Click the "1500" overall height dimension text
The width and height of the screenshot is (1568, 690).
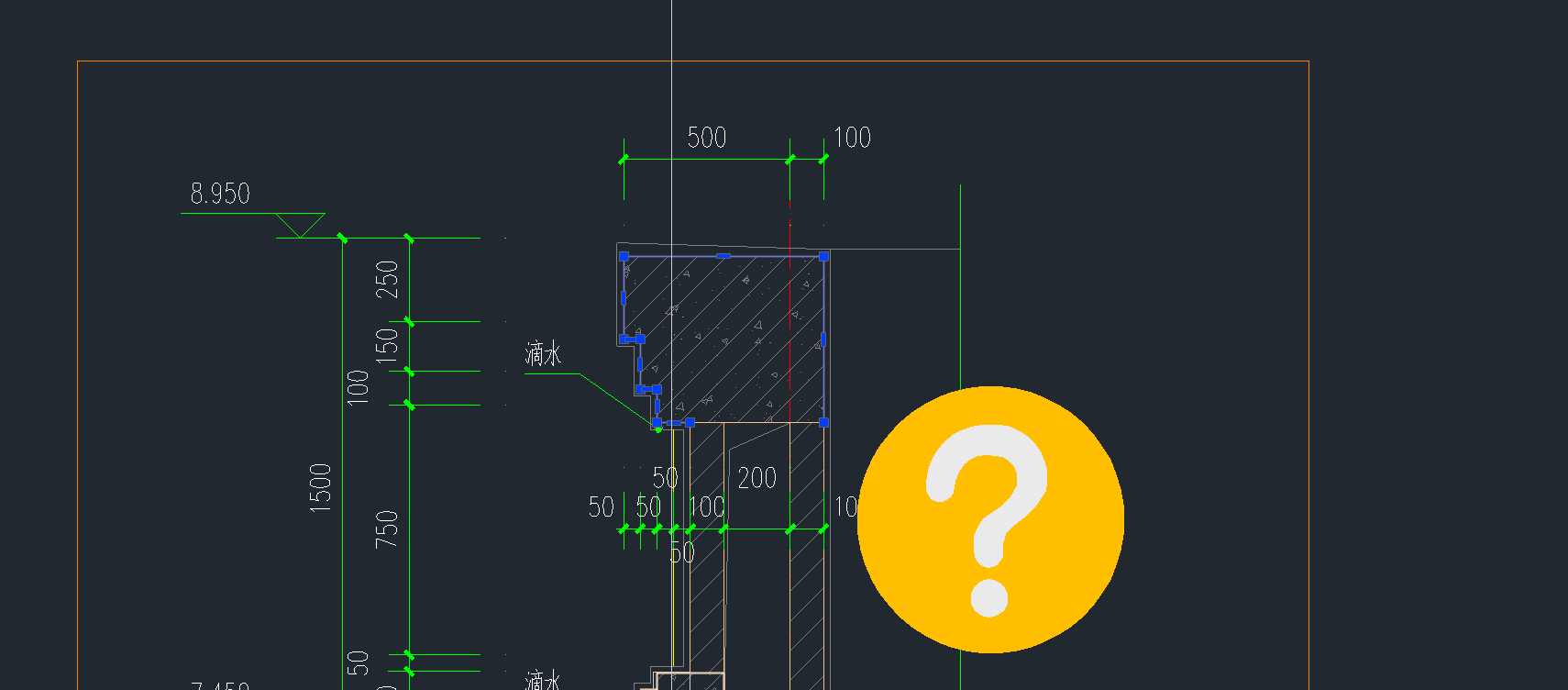coord(320,487)
